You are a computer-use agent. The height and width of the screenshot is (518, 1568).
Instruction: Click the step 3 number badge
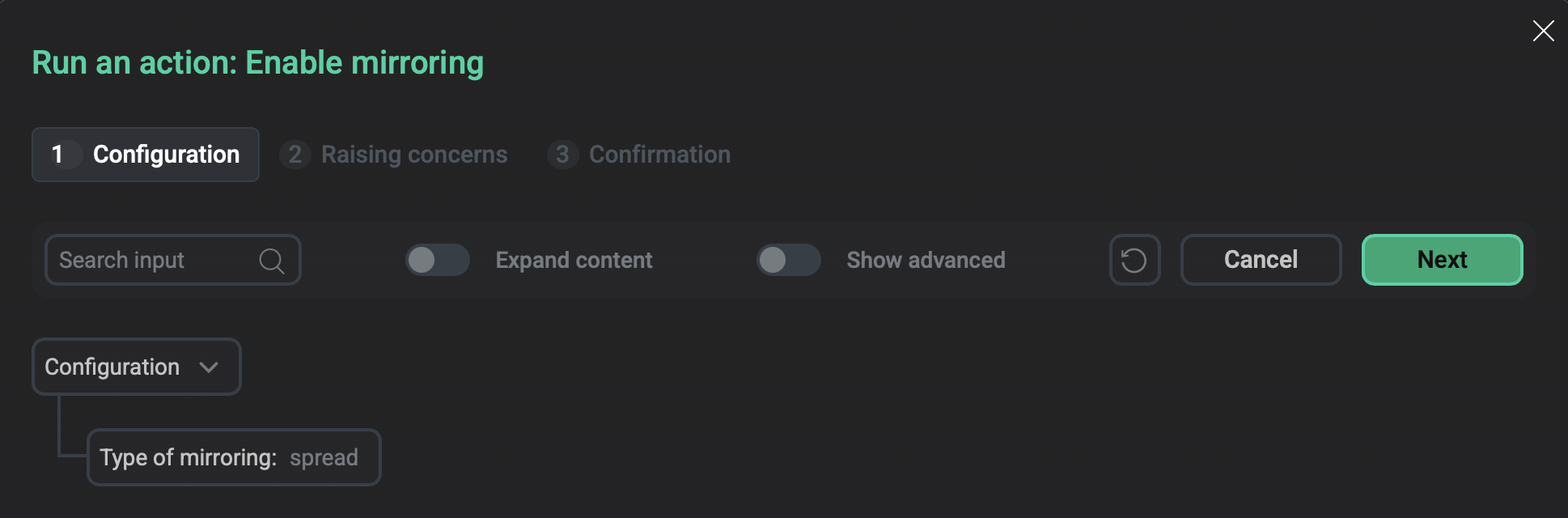point(562,155)
